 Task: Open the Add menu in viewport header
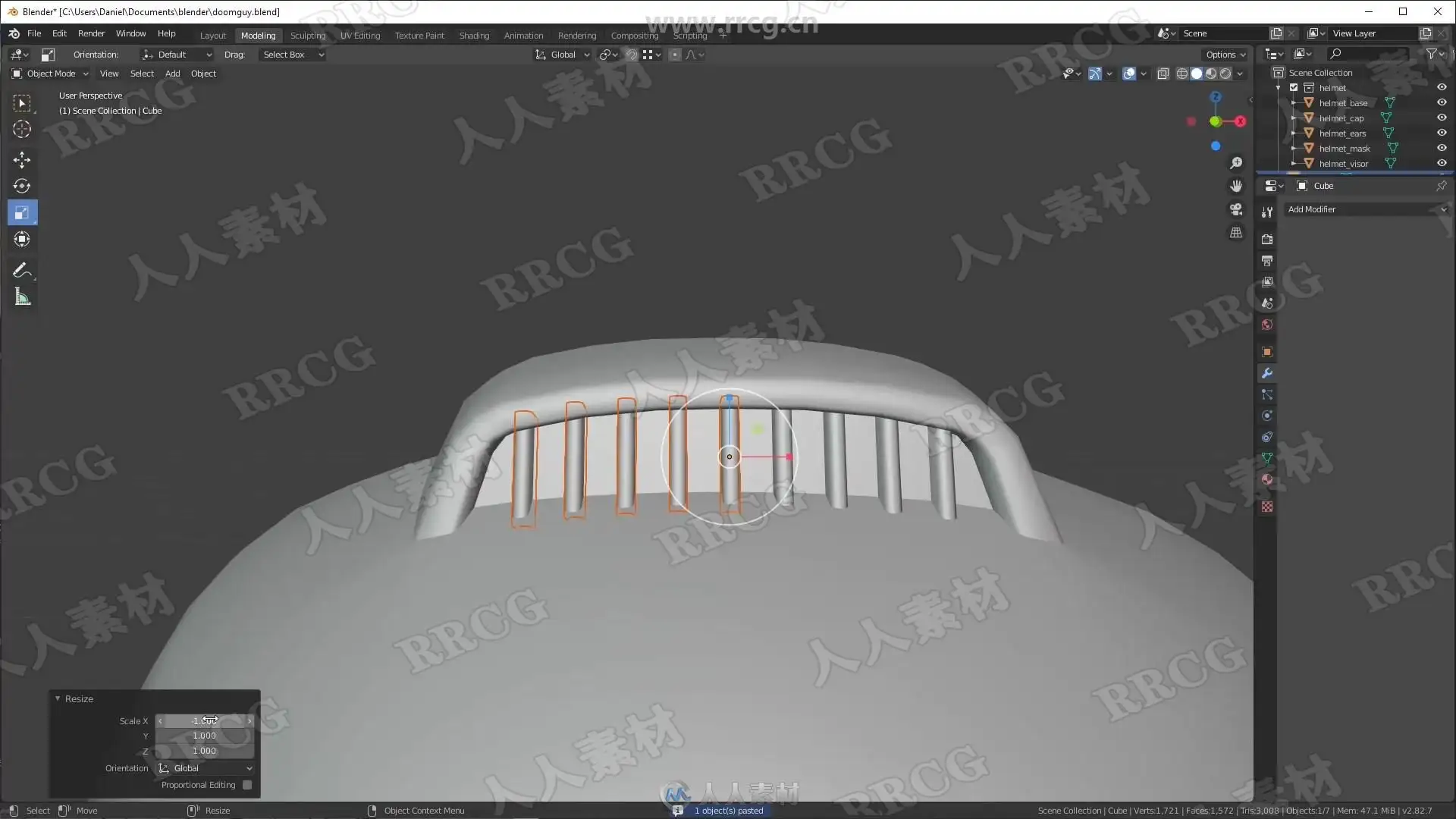coord(172,74)
